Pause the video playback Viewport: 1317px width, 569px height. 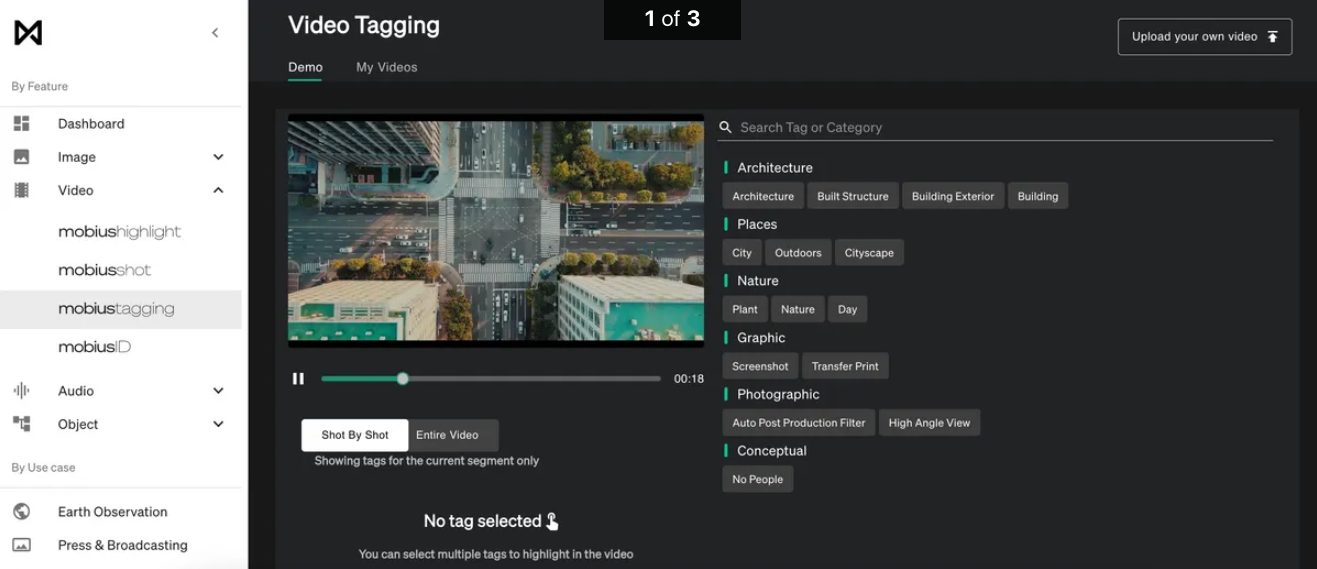pos(298,379)
